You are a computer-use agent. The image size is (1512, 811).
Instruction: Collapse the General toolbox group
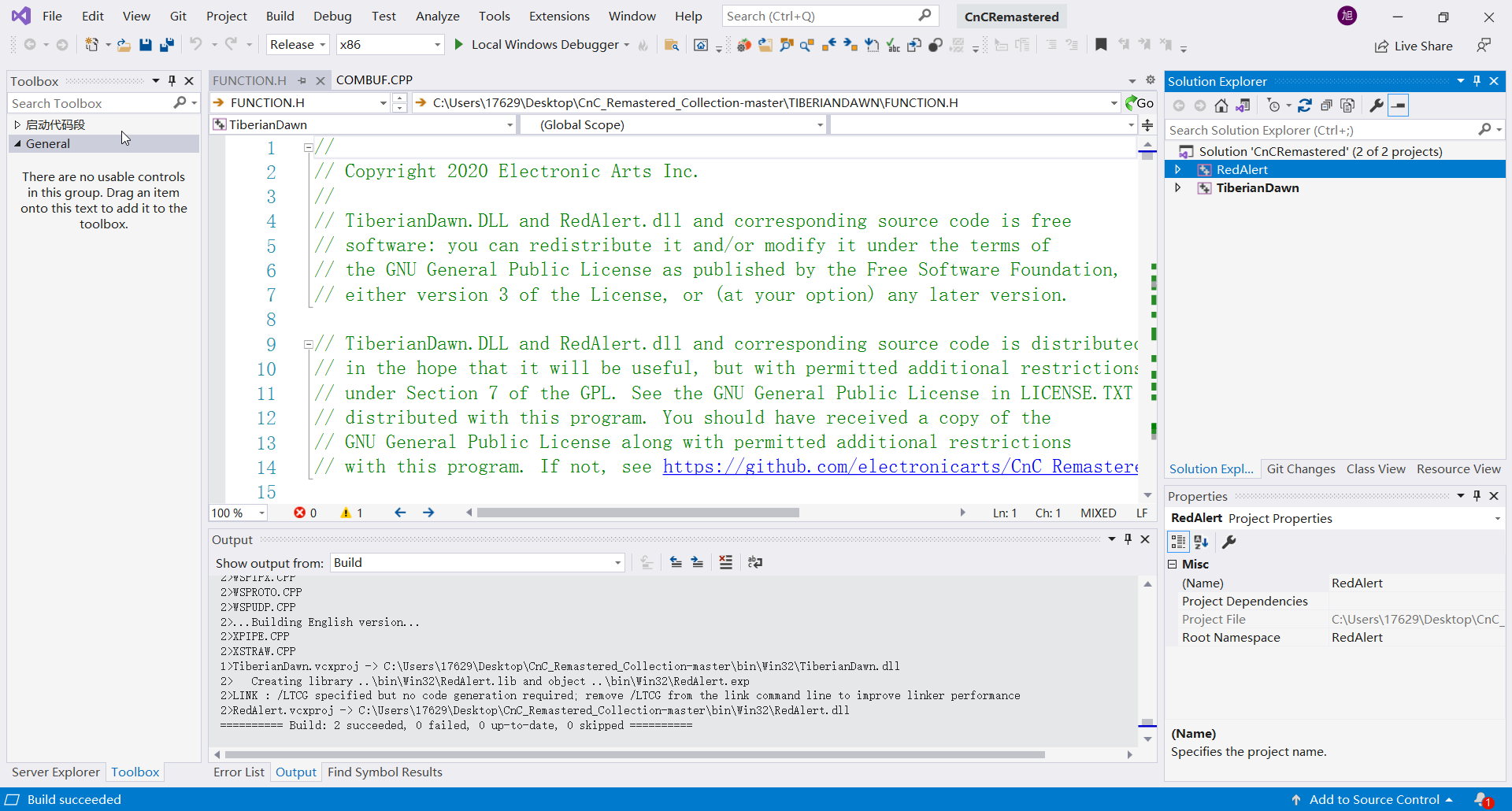17,144
